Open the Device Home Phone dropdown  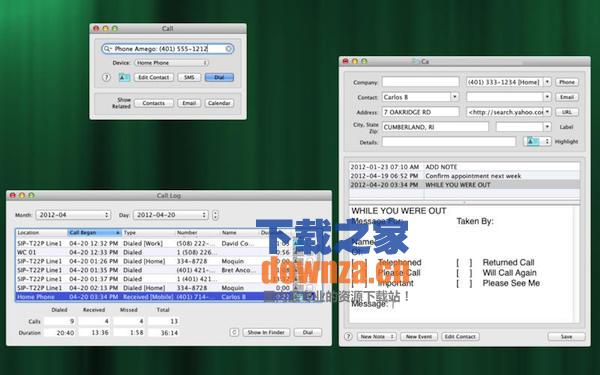(x=171, y=63)
